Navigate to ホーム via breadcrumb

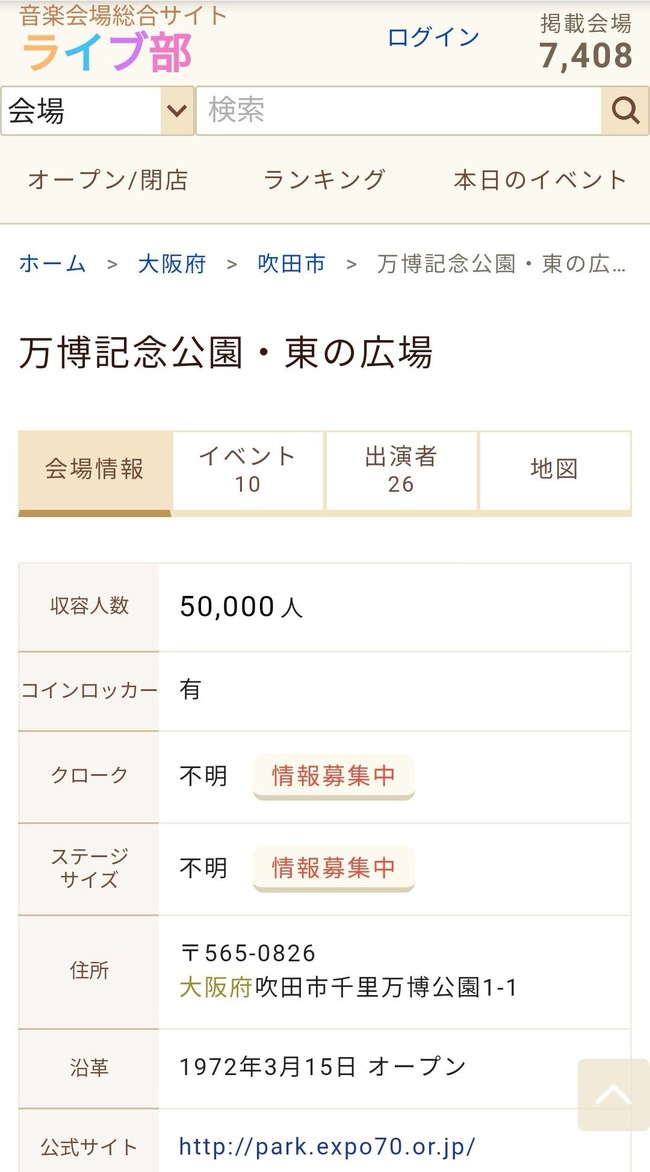(x=52, y=263)
